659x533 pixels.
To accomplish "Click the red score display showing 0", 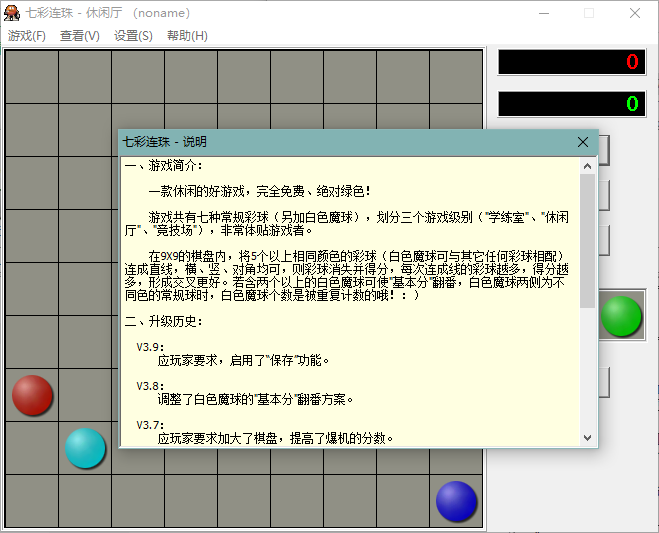I will pos(572,62).
